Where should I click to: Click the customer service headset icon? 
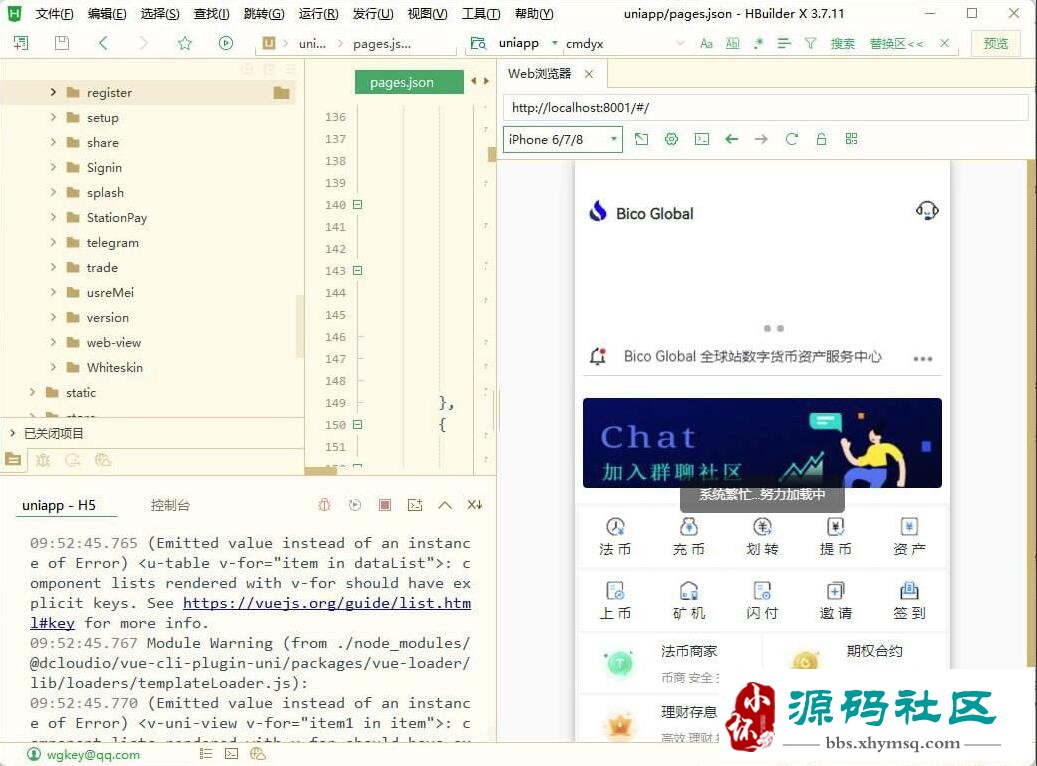[927, 211]
